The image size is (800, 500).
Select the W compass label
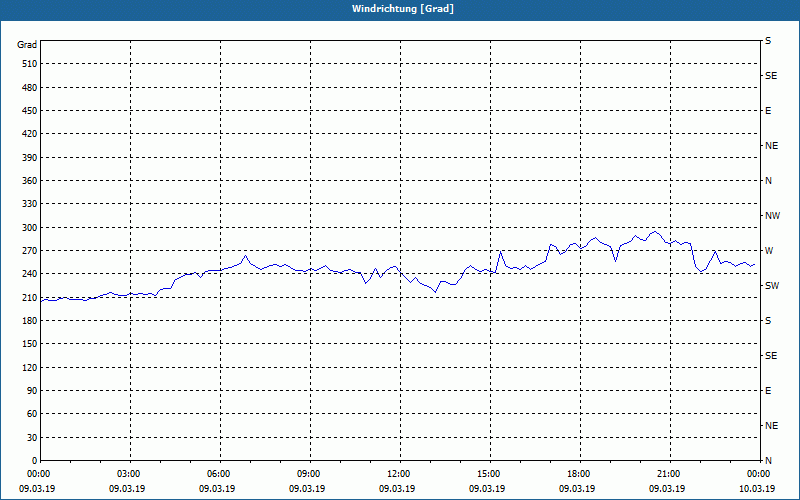point(769,251)
